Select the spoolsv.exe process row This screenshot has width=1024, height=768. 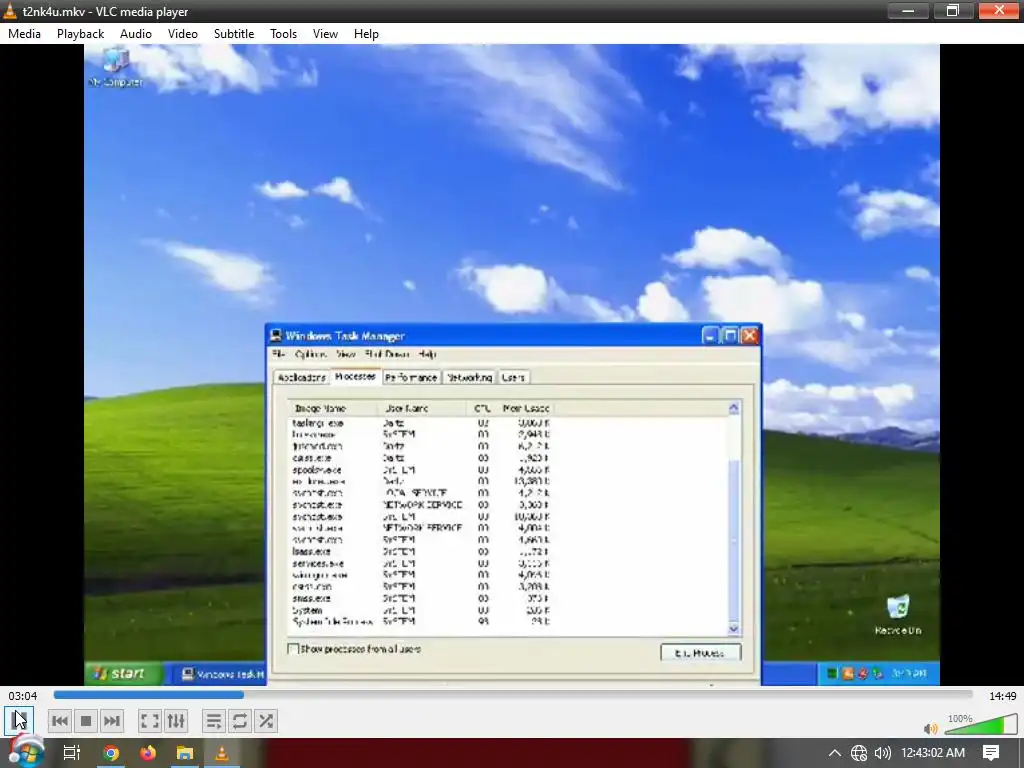[421, 470]
